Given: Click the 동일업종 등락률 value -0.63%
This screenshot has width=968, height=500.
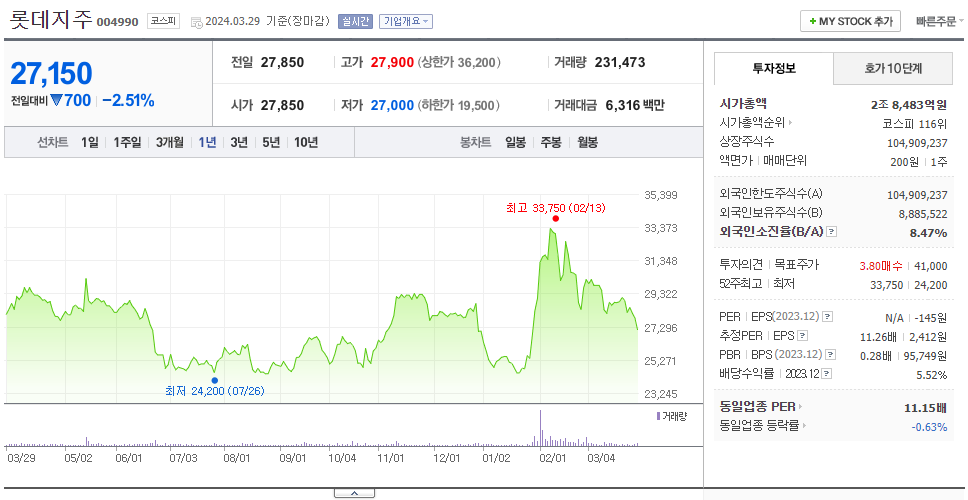Looking at the screenshot, I should 929,427.
